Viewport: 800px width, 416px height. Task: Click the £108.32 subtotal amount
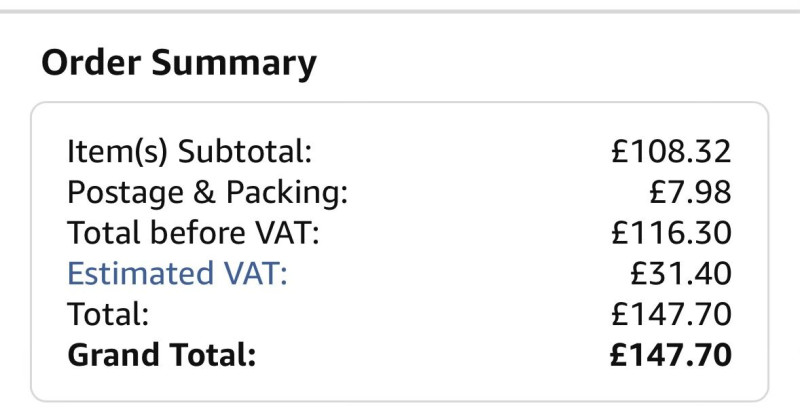672,152
